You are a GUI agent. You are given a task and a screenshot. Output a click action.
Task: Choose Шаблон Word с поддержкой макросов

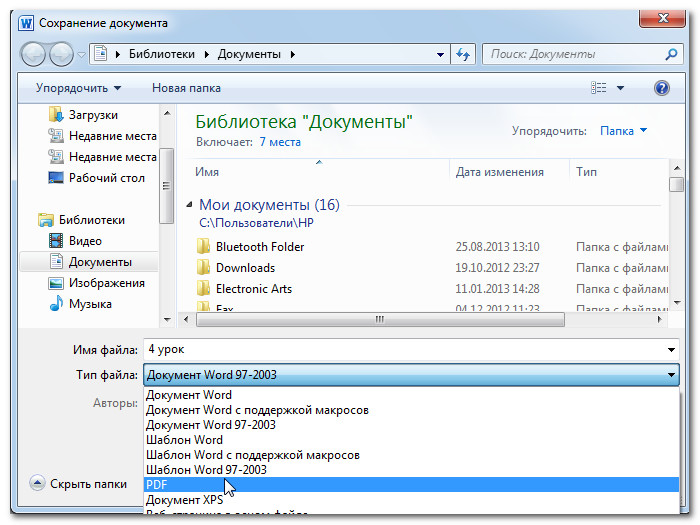pyautogui.click(x=411, y=455)
